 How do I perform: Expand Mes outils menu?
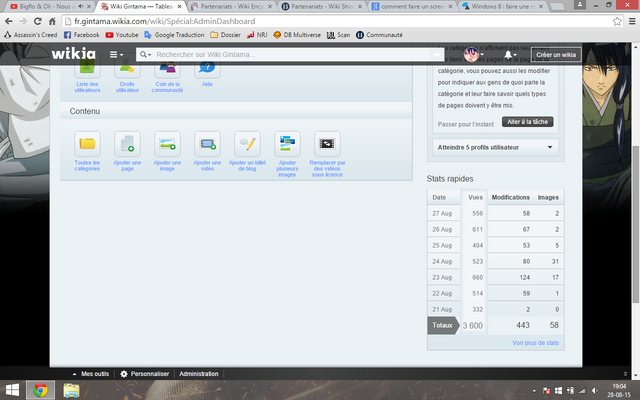[91, 374]
